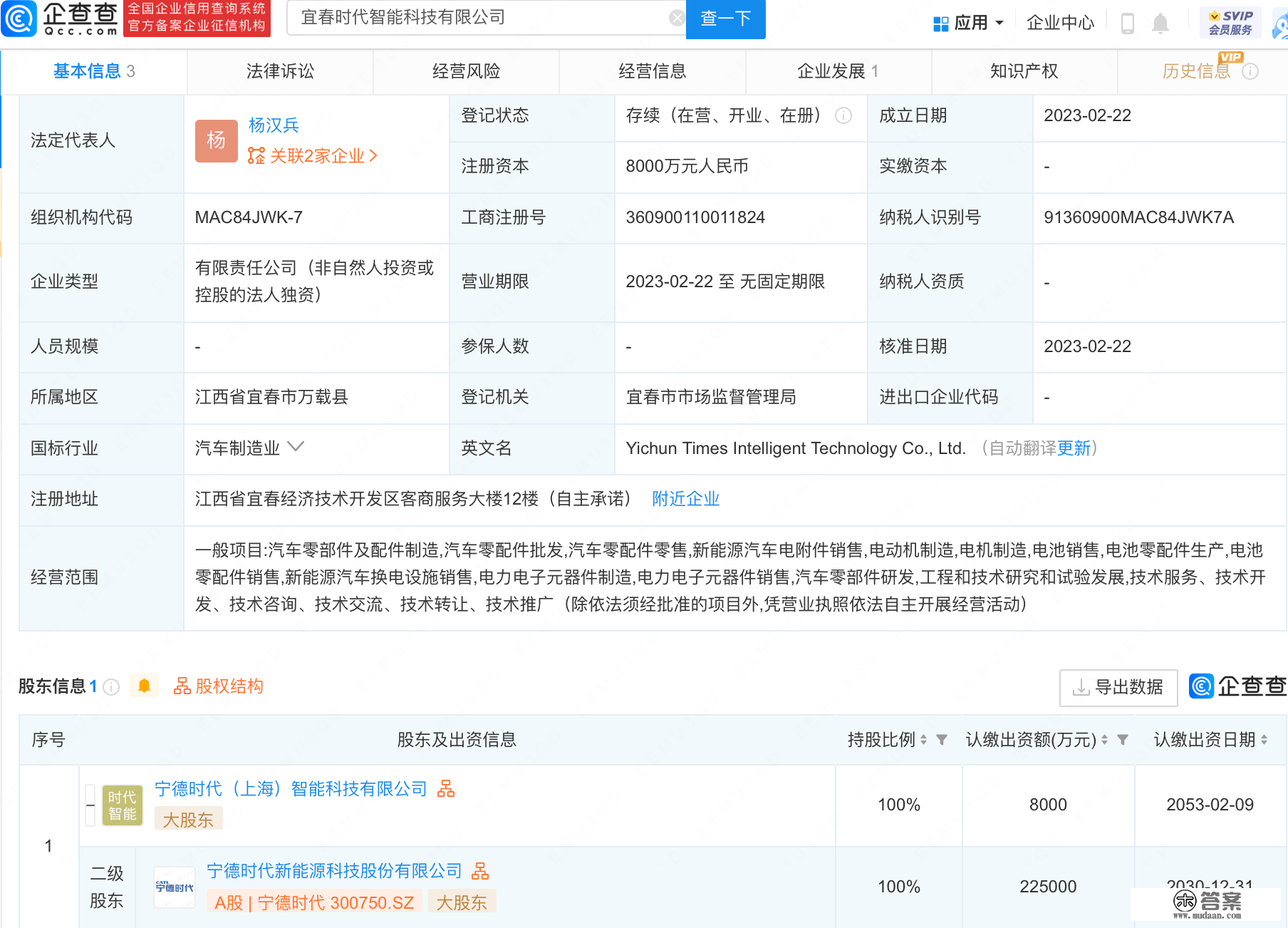Open equity chart icon beside 宁德时代新能源科技
The height and width of the screenshot is (928, 1288).
[481, 870]
